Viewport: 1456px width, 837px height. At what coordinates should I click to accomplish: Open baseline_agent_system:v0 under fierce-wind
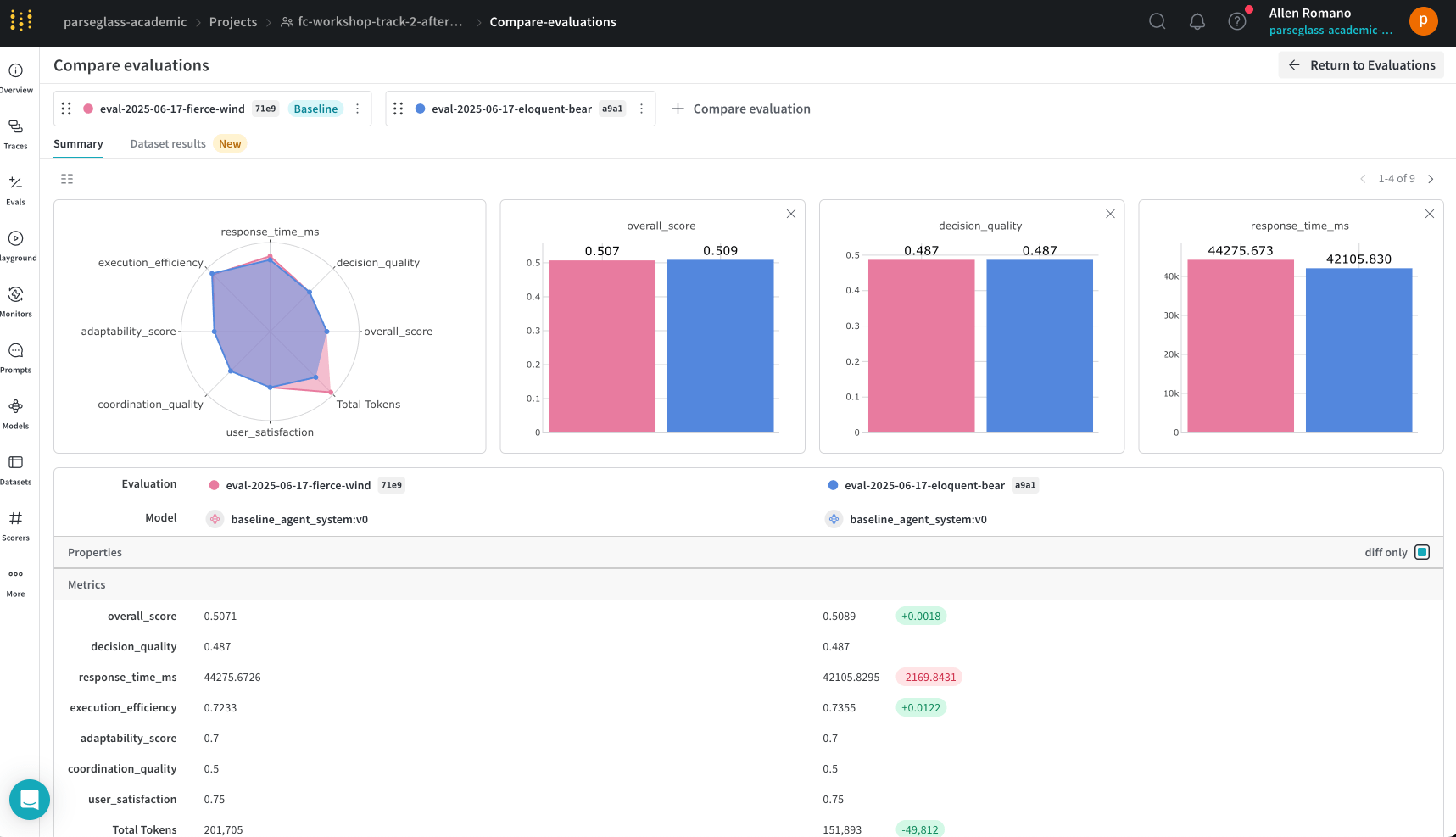pyautogui.click(x=299, y=519)
